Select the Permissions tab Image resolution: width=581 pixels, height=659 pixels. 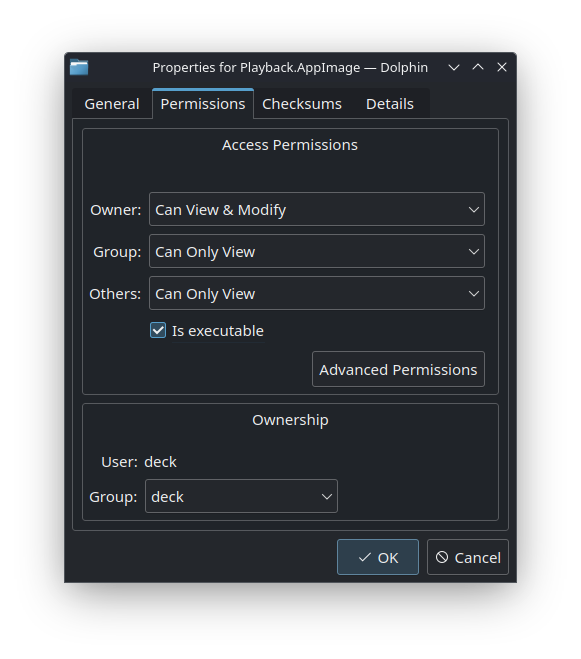point(203,104)
